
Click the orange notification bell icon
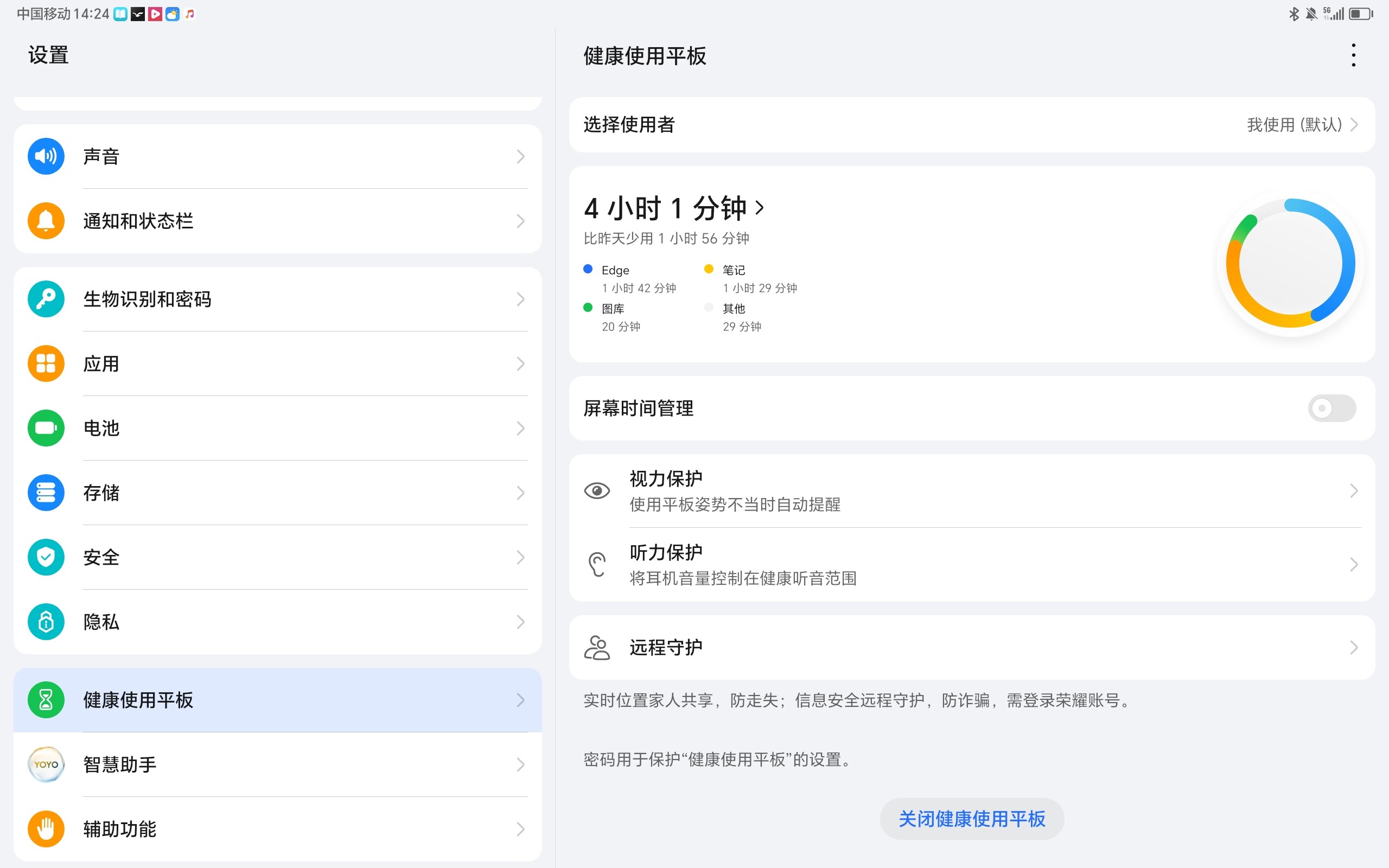point(46,221)
